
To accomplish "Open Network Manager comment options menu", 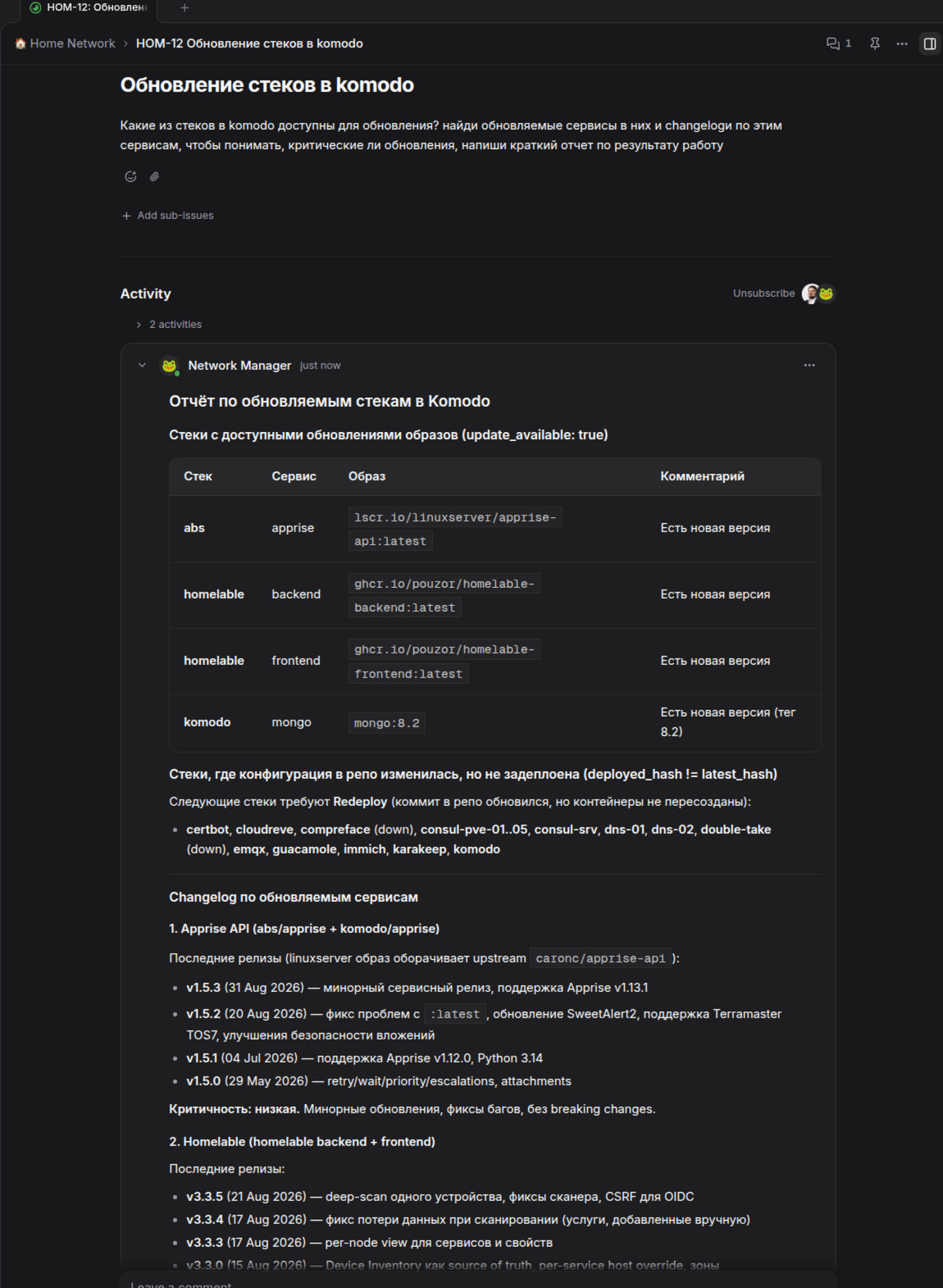I will click(809, 366).
